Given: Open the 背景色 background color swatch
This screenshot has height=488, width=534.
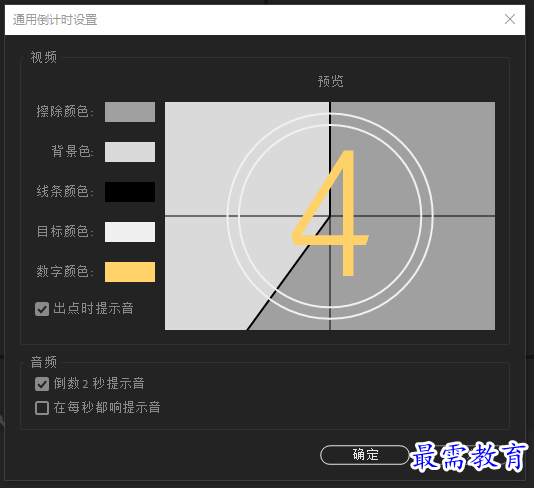Looking at the screenshot, I should (x=130, y=152).
